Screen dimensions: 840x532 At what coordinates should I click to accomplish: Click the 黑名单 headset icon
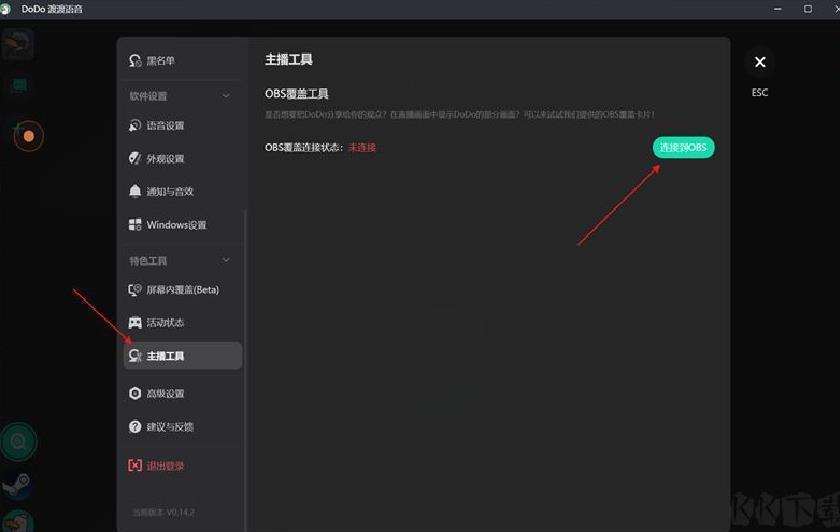coord(135,61)
